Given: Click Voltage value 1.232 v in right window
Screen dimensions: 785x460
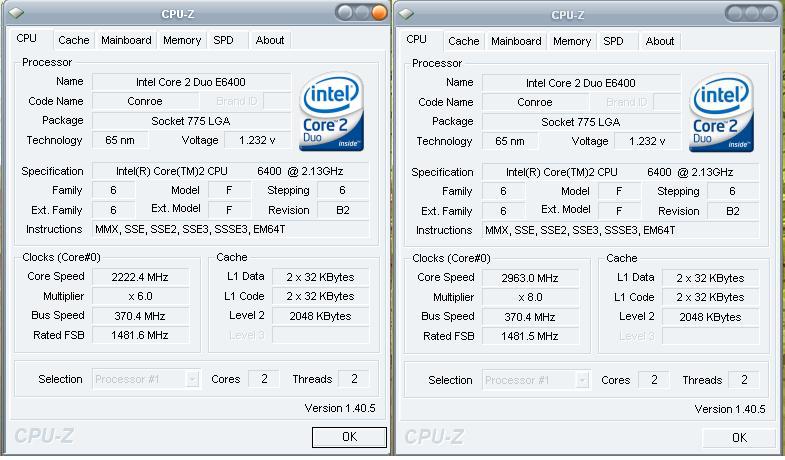Looking at the screenshot, I should pos(647,141).
